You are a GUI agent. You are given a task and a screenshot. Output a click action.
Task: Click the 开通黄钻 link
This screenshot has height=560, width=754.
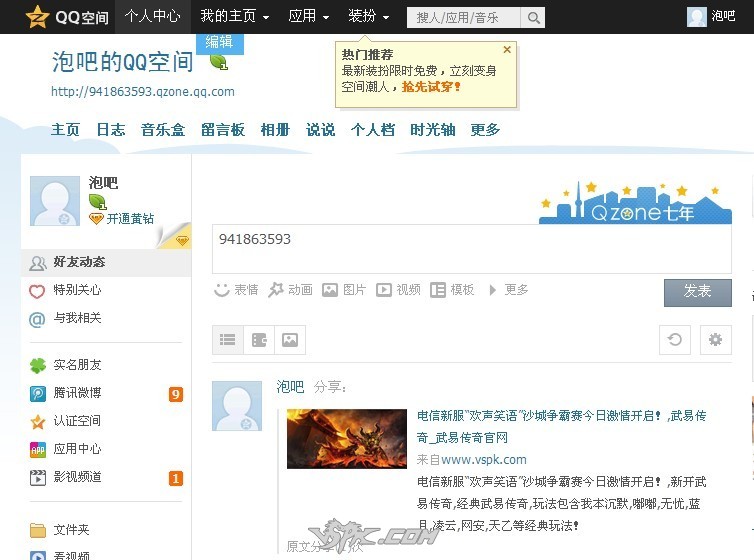130,219
